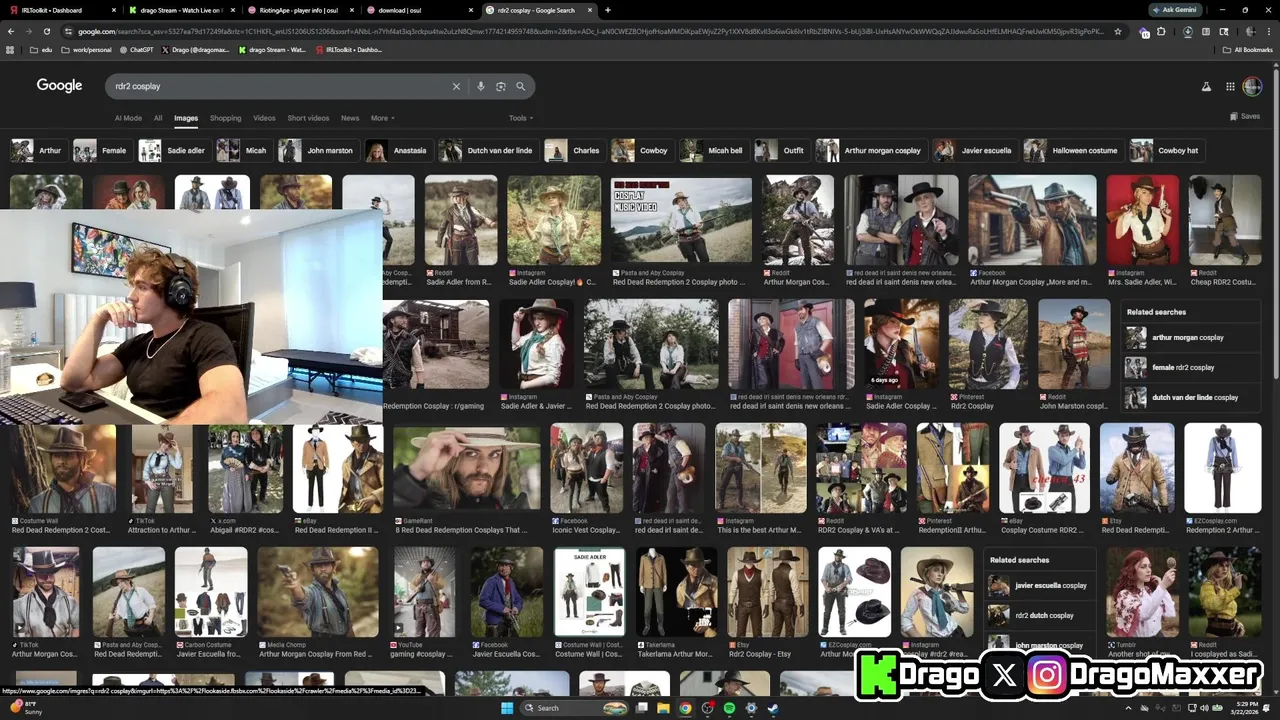
Task: Open the Search Labs flask icon
Action: 1206,86
